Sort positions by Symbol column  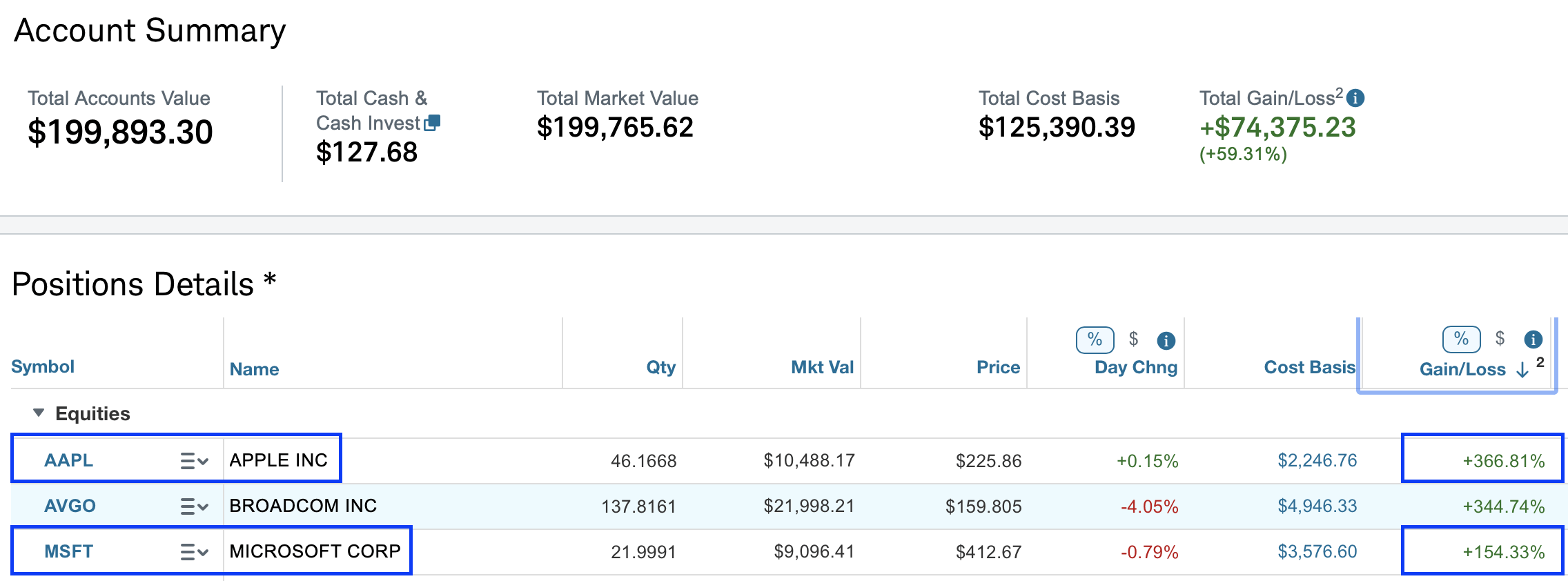point(43,367)
